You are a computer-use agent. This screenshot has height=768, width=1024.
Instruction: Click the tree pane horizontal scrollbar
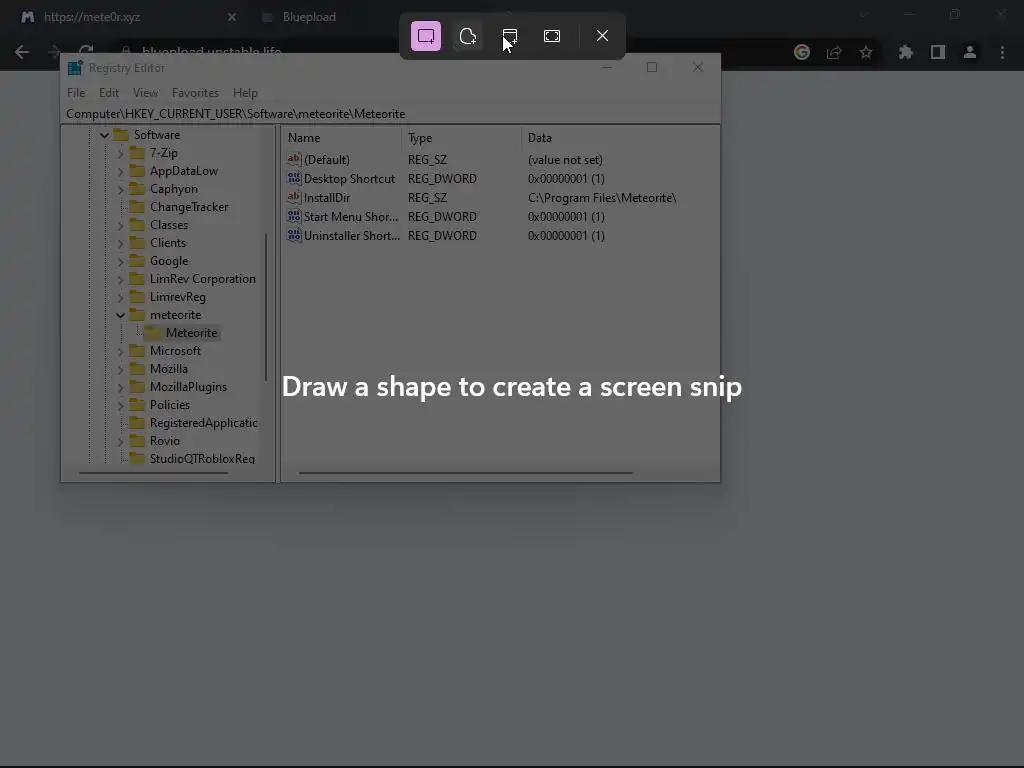[x=153, y=473]
